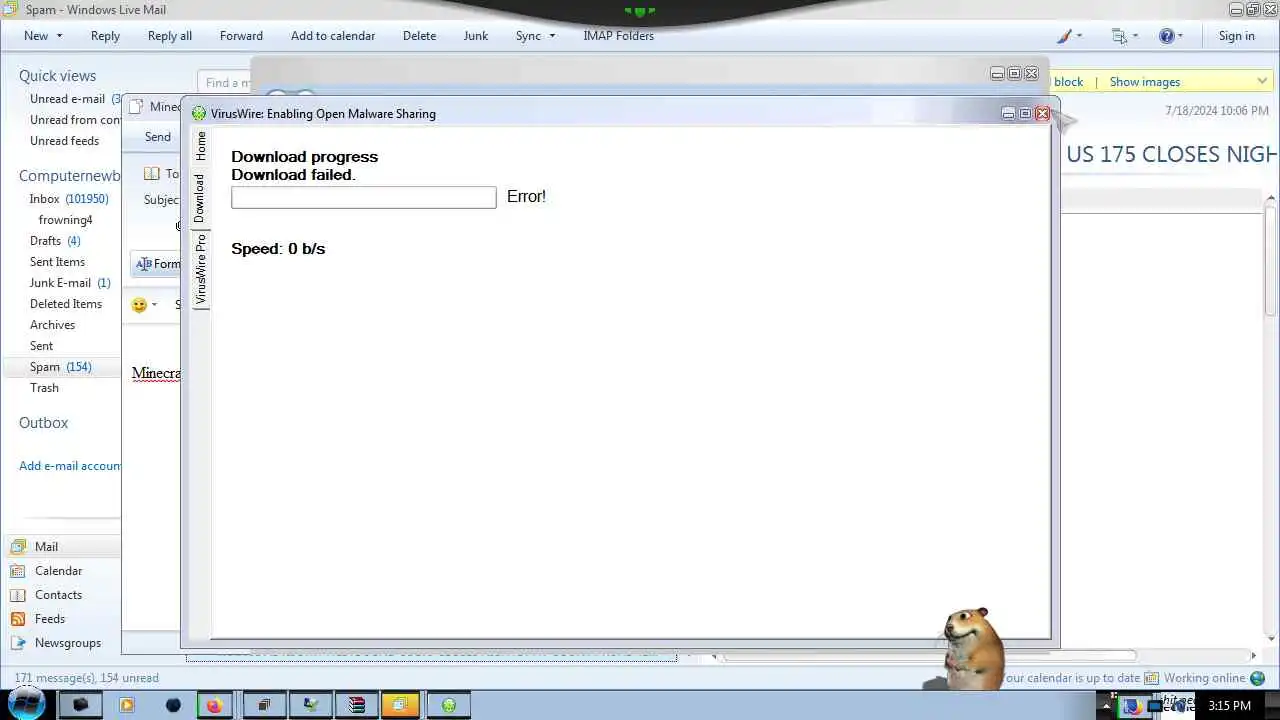The width and height of the screenshot is (1280, 720).
Task: Click the dark cube icon in the taskbar
Action: pos(81,705)
